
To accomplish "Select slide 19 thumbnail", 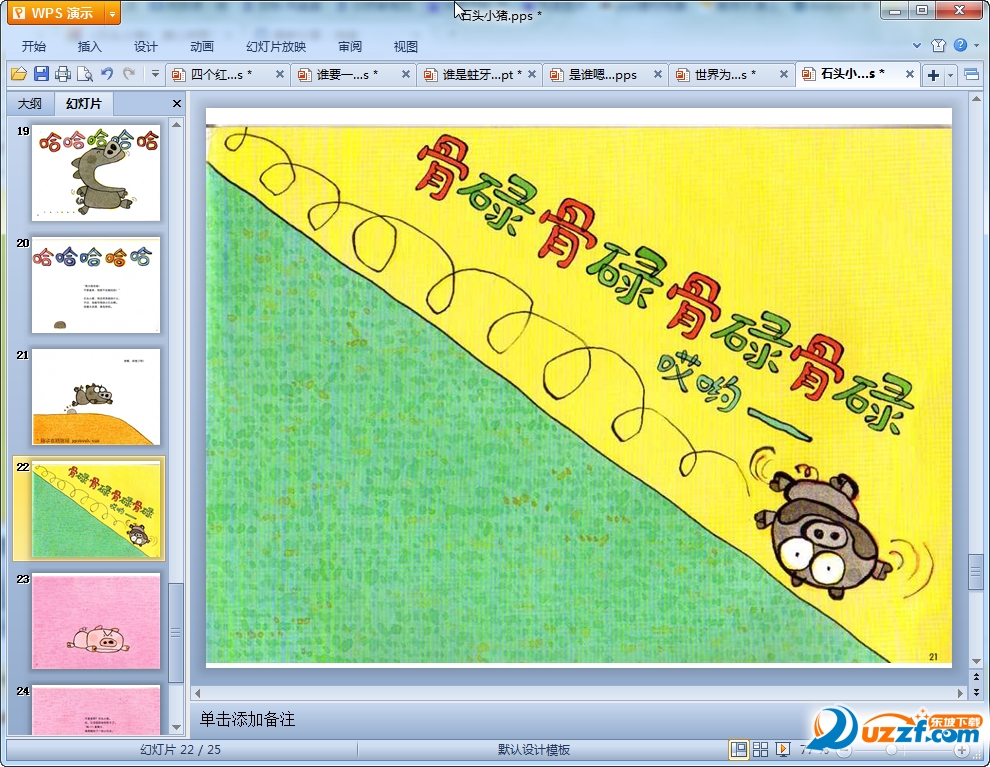I will pos(96,172).
